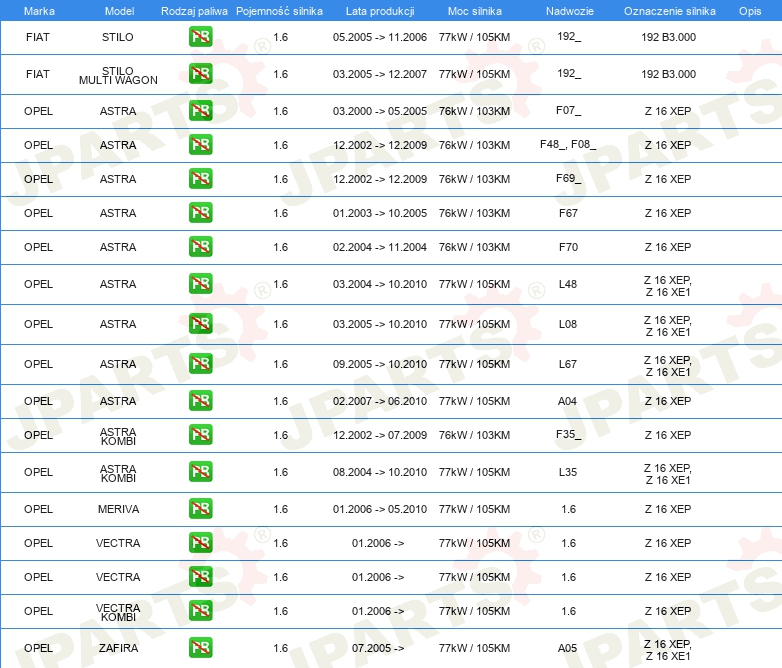Click the Model column header
The height and width of the screenshot is (668, 782).
tap(119, 11)
